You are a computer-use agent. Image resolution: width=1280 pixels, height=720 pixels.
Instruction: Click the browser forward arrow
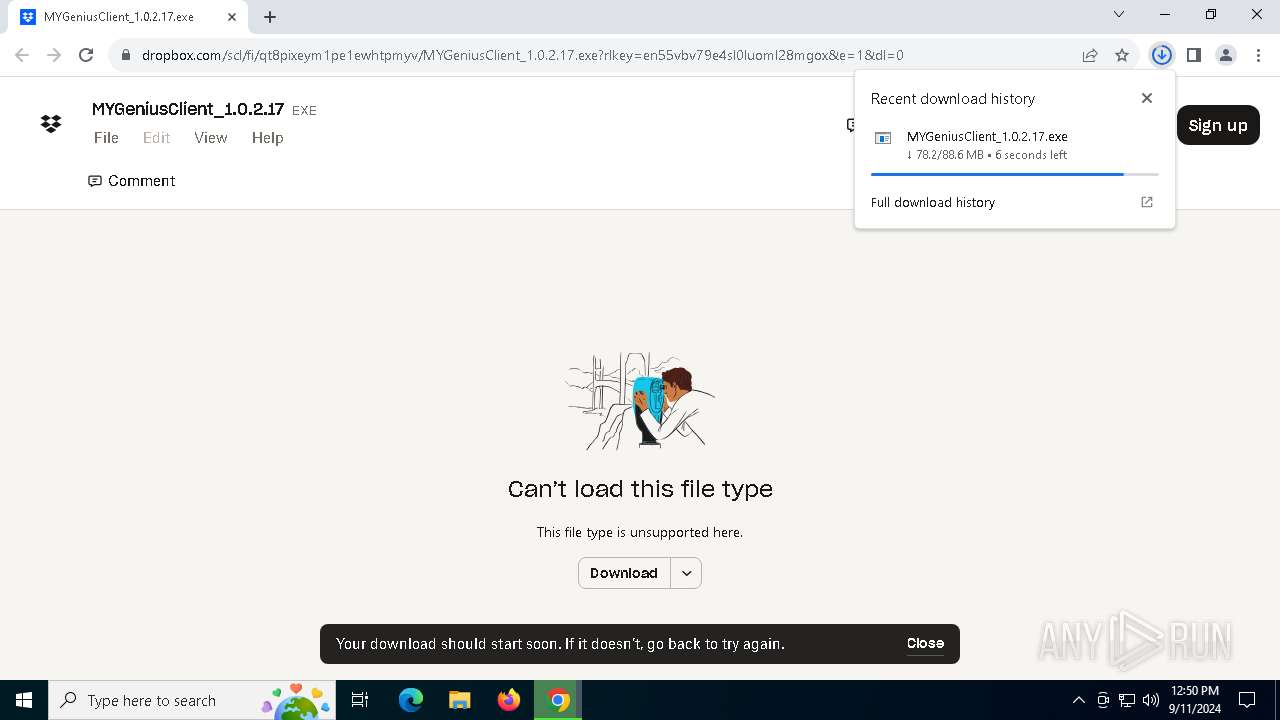54,55
